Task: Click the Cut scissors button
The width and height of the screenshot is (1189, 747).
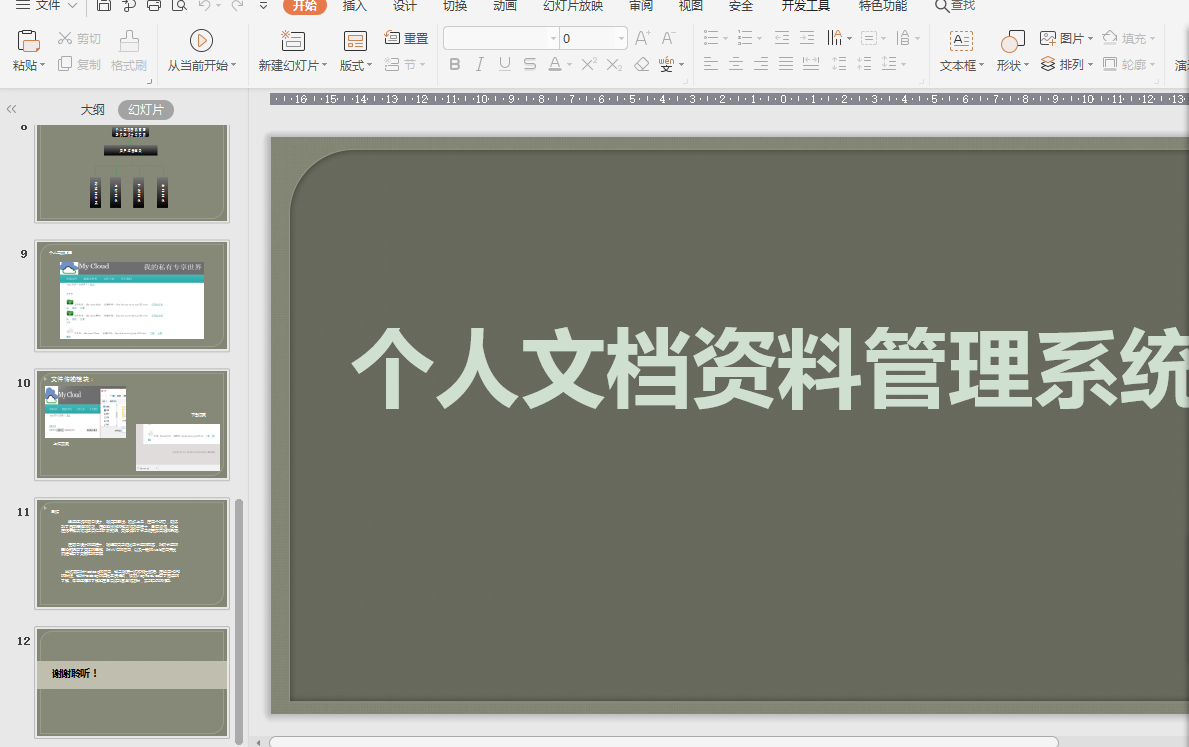Action: (x=79, y=38)
